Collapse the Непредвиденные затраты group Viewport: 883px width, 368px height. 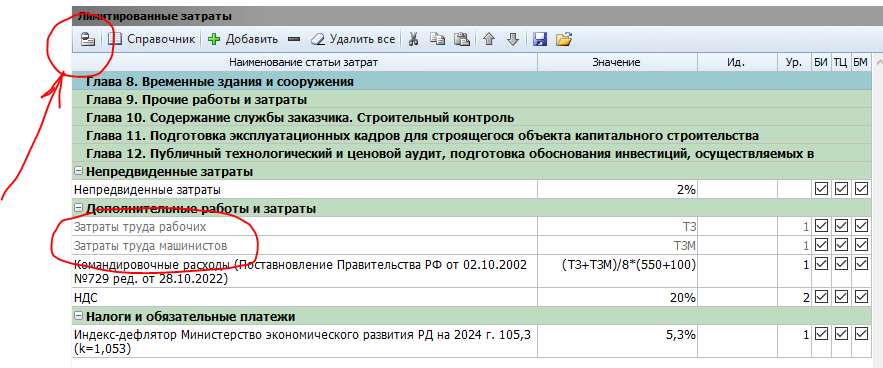point(79,172)
